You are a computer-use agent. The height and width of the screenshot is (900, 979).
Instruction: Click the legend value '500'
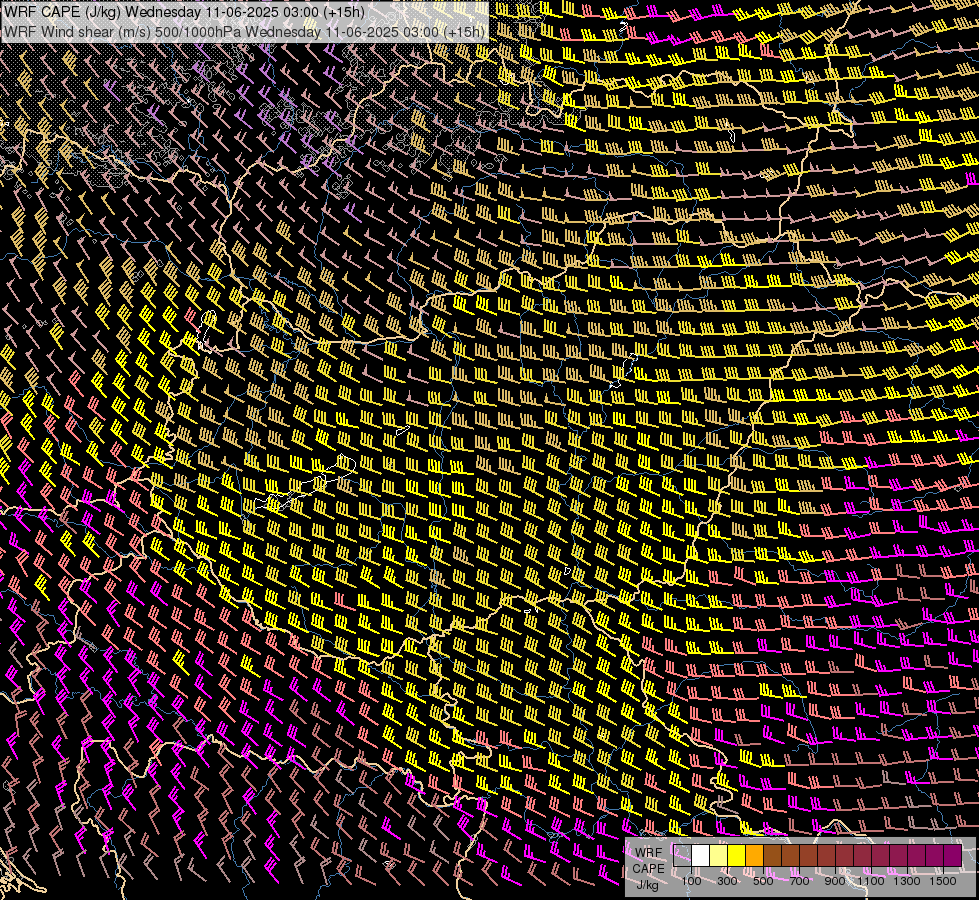coord(763,881)
